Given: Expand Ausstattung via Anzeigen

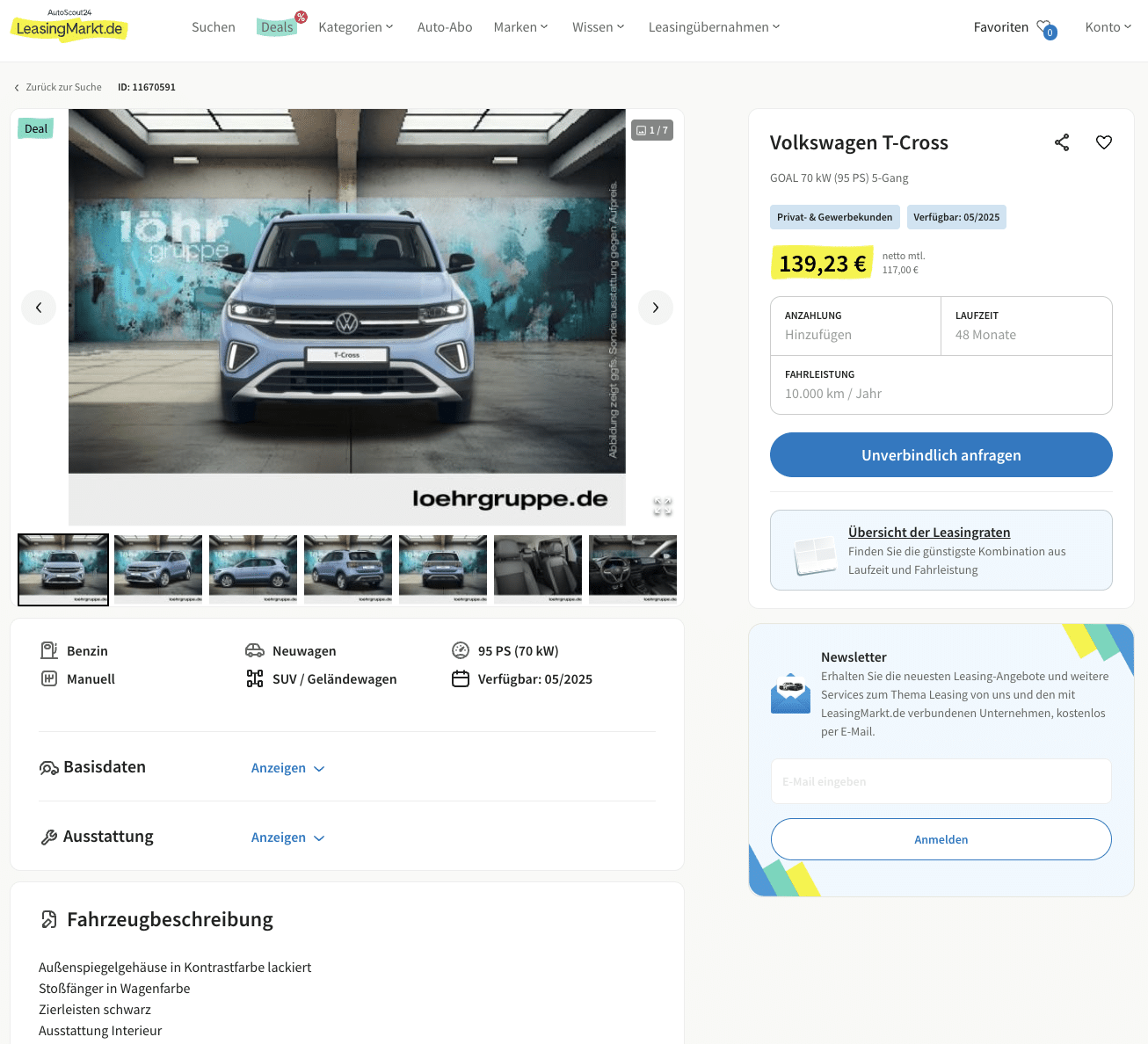Looking at the screenshot, I should (288, 837).
